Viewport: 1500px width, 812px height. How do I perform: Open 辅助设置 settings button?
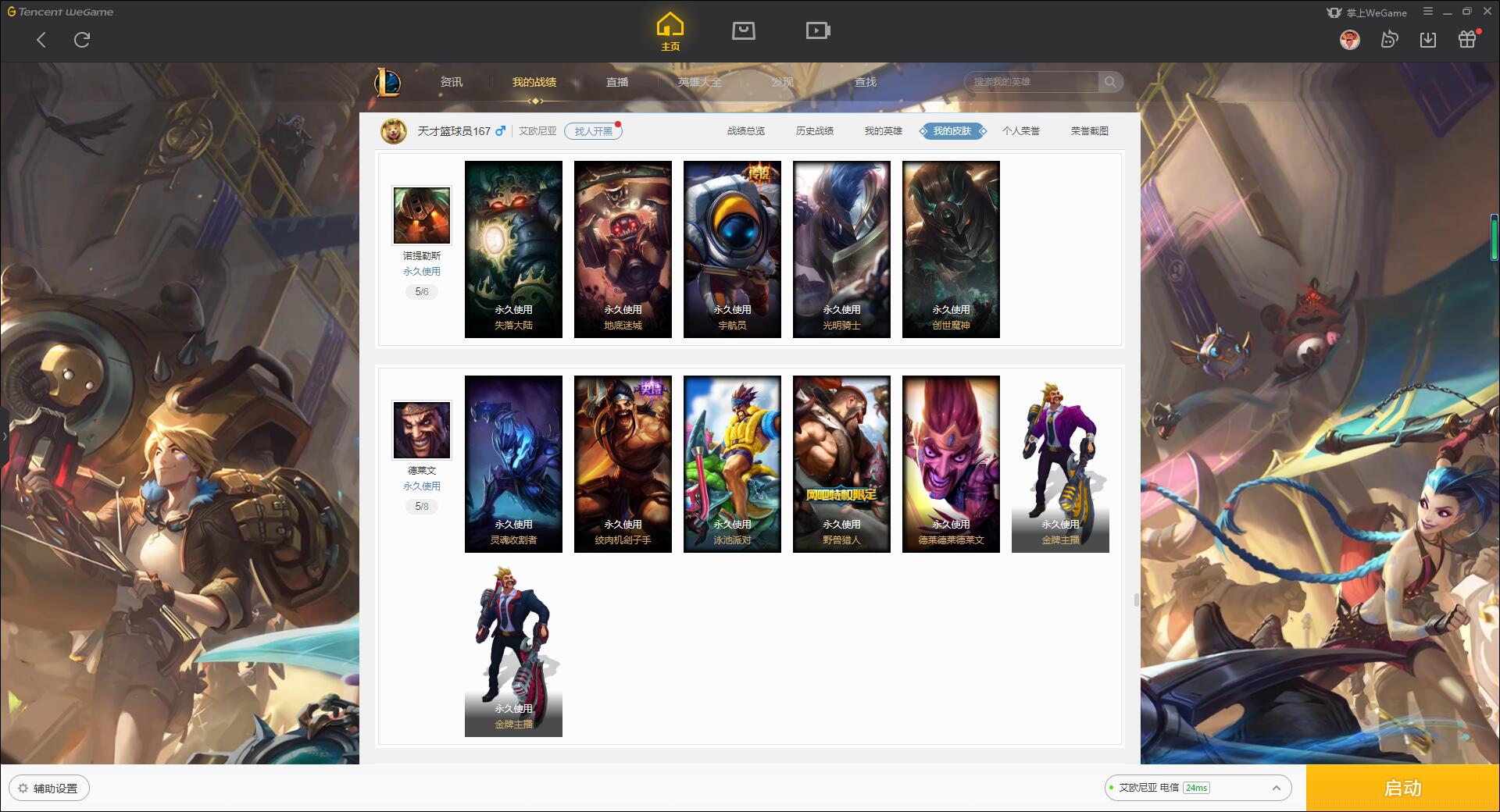49,788
